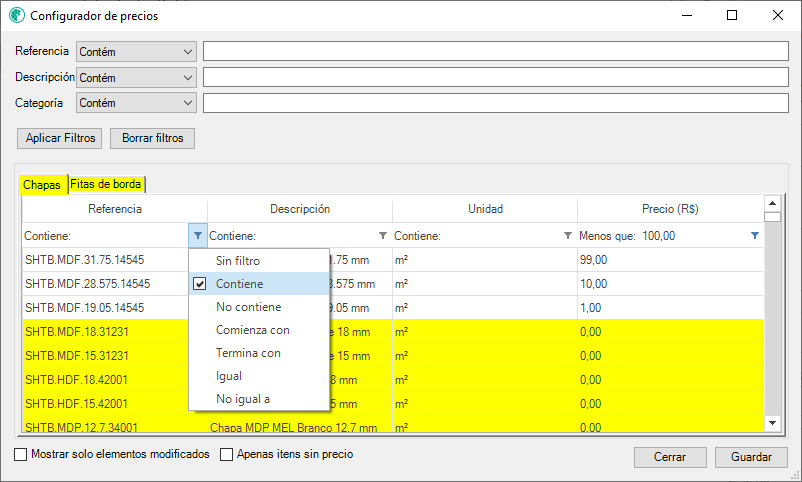Pick Termina con filter option
This screenshot has width=802, height=482.
pos(259,353)
